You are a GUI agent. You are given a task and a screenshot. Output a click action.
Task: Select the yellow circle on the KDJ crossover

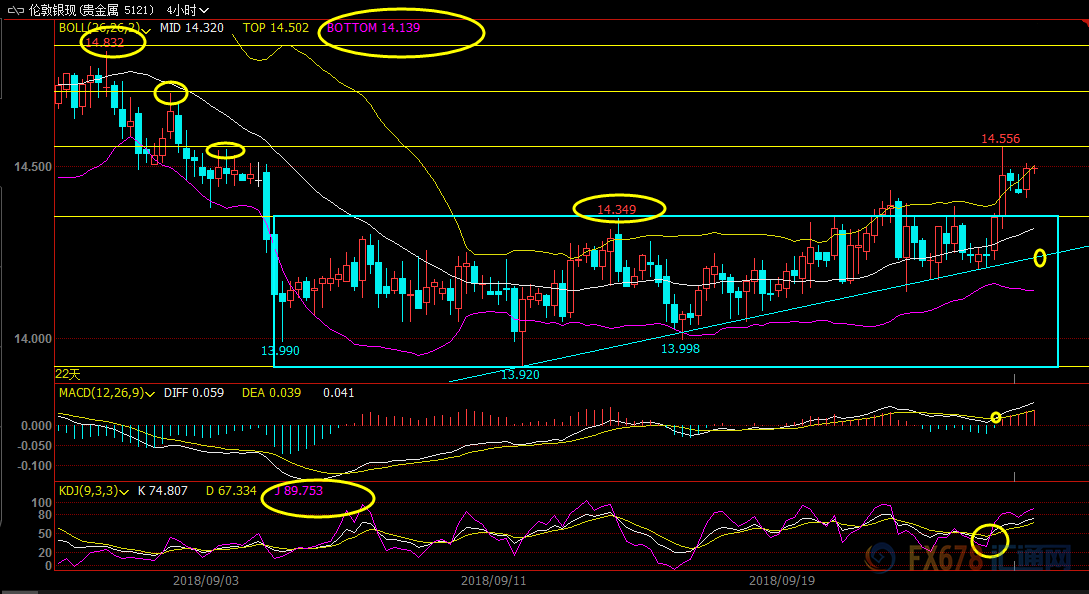pos(990,539)
